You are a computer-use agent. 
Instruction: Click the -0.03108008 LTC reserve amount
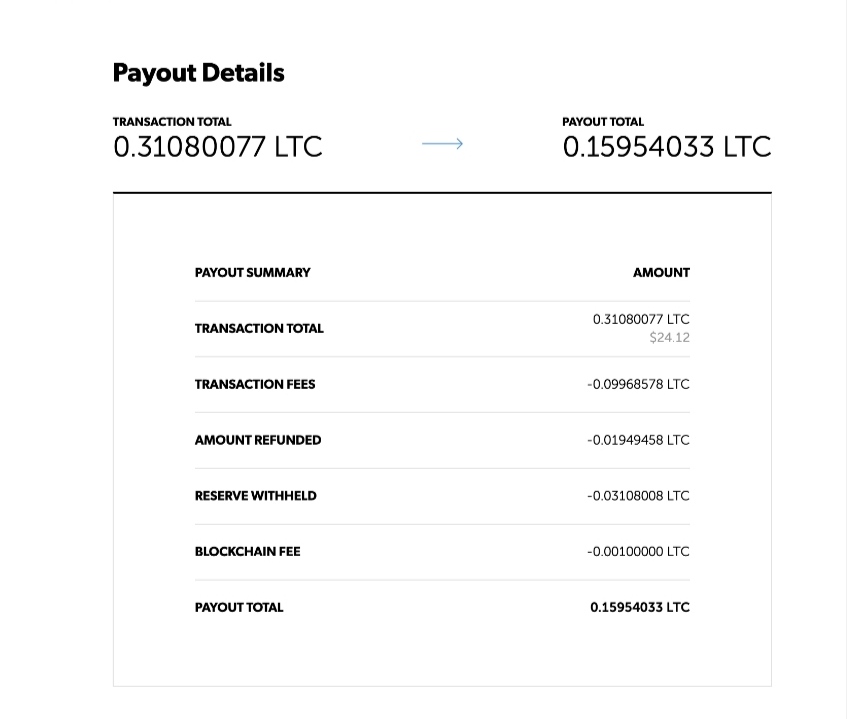(x=638, y=496)
